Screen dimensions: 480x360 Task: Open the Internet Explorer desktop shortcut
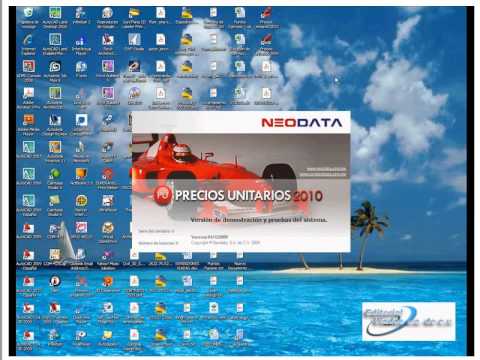pyautogui.click(x=28, y=44)
